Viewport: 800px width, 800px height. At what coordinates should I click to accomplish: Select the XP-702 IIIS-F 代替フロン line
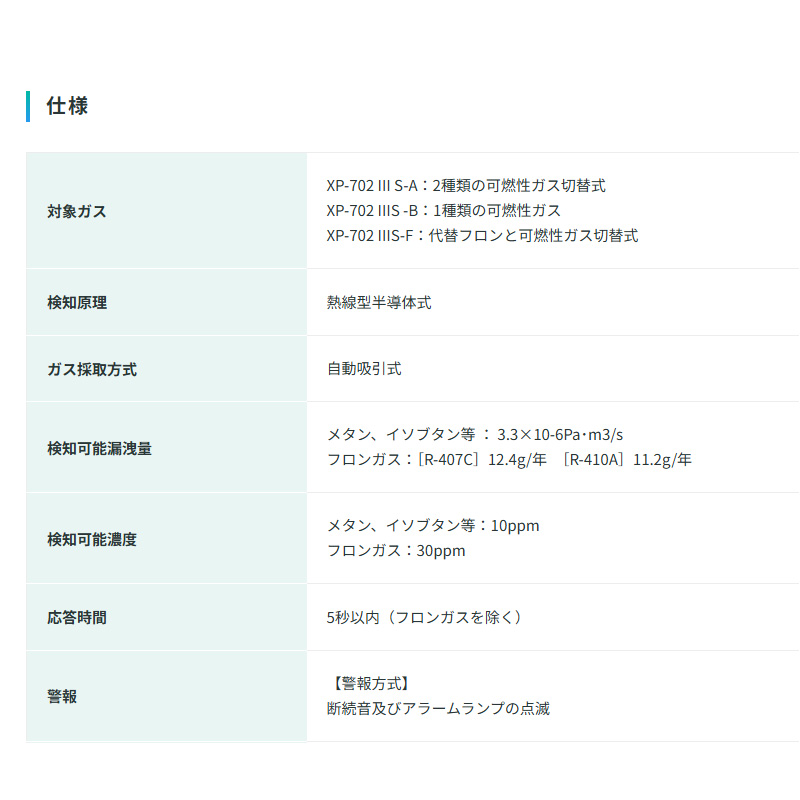pyautogui.click(x=481, y=236)
